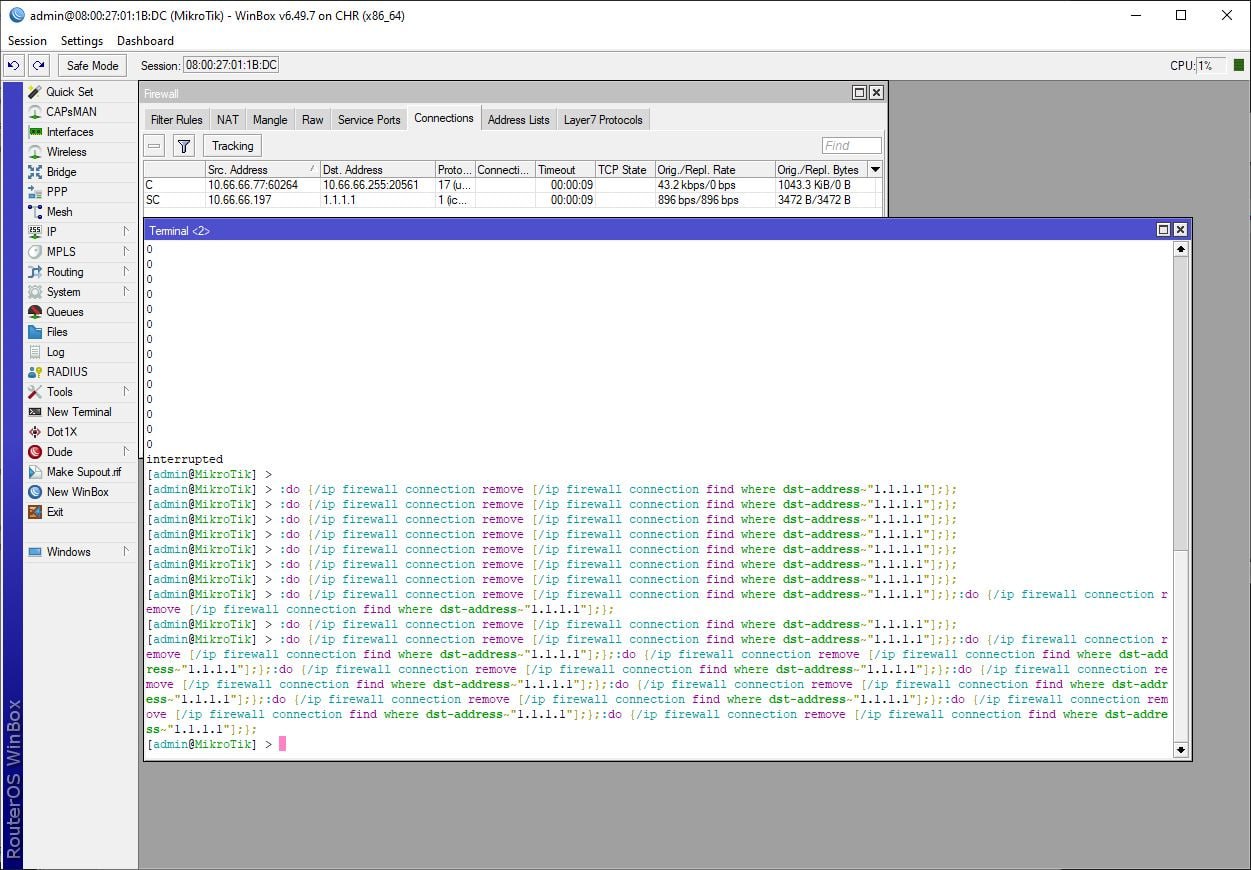Open Interfaces in the sidebar
This screenshot has height=870, width=1251.
point(70,132)
